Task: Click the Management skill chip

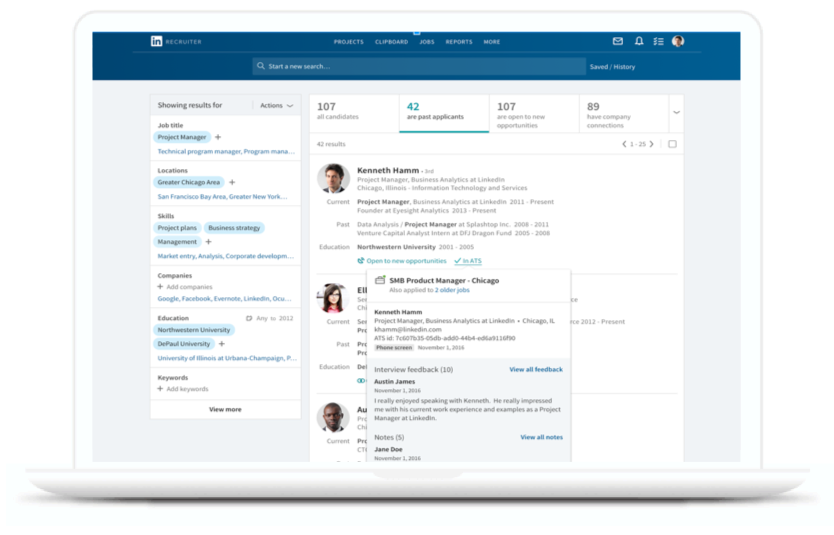Action: coord(177,241)
